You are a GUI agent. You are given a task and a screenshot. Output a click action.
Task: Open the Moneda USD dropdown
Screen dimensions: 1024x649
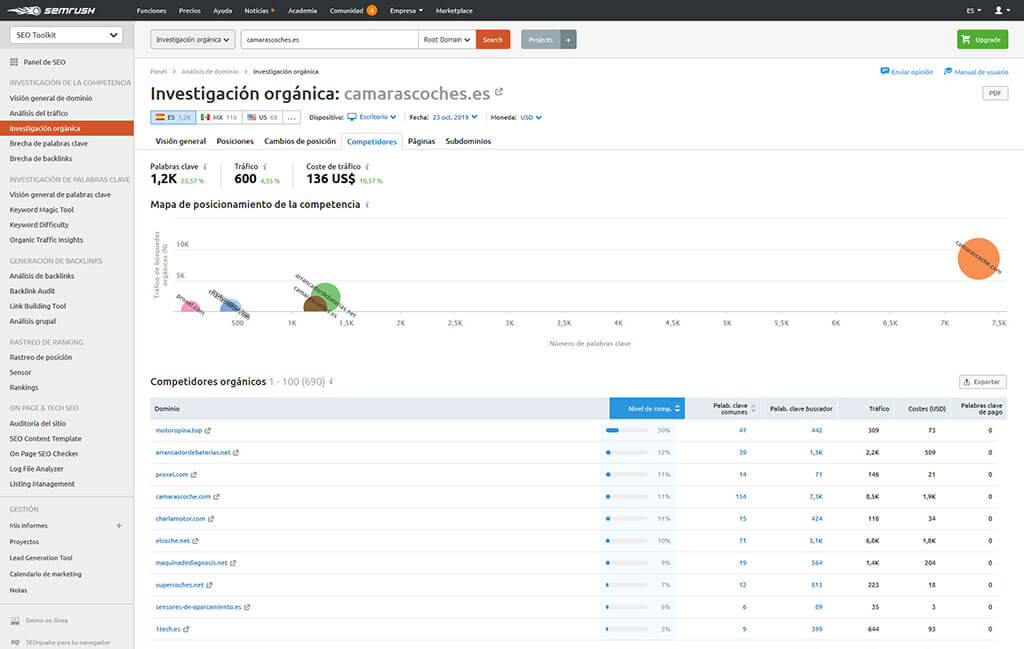coord(531,118)
